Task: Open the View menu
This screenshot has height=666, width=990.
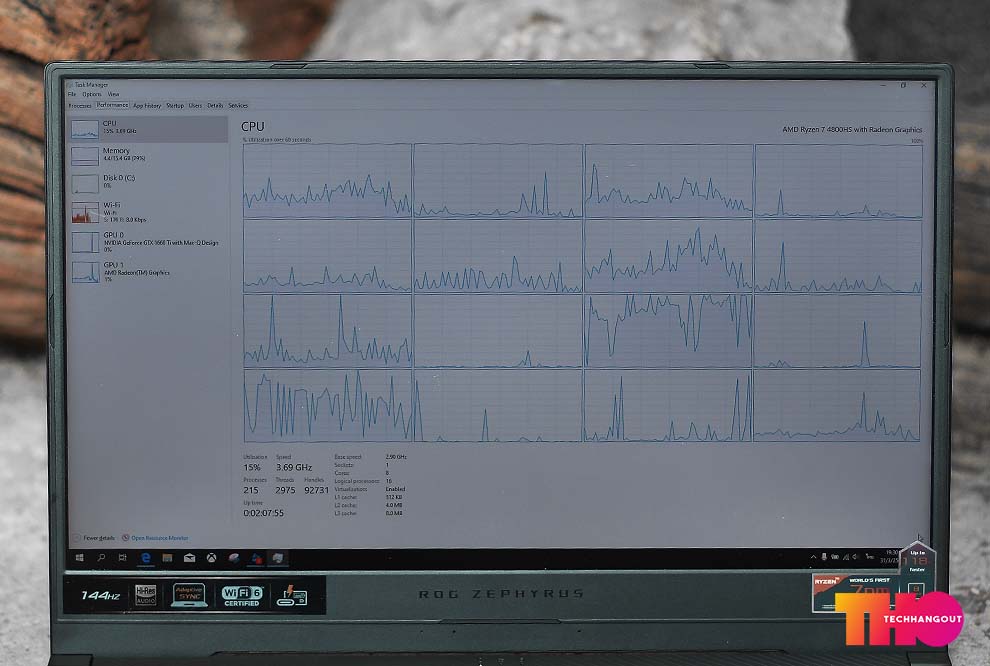Action: [x=114, y=94]
